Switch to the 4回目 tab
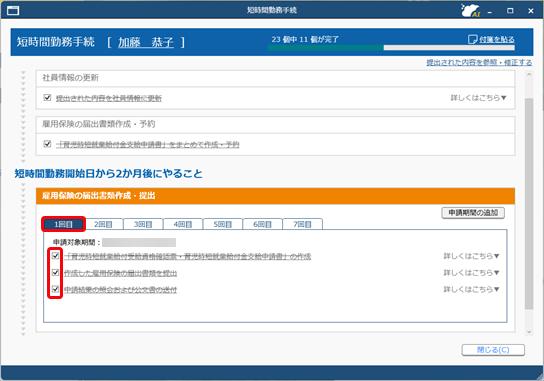 click(x=183, y=224)
